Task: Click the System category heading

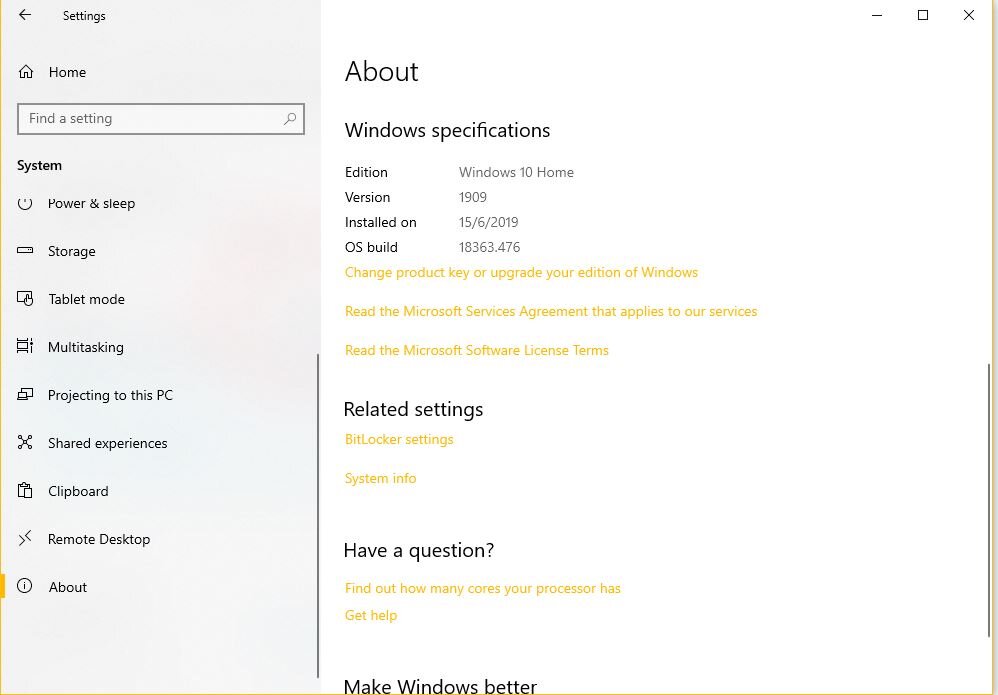Action: coord(39,165)
